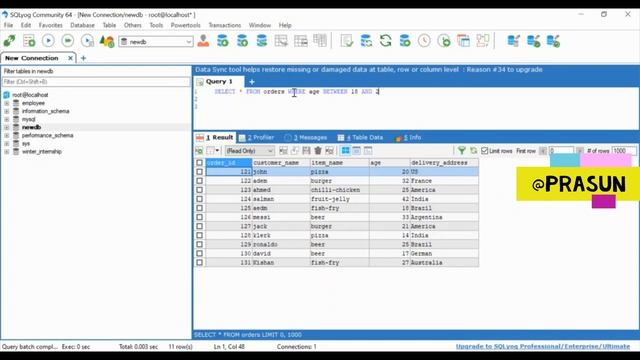Open the Transactions menu
The height and width of the screenshot is (360, 640).
click(224, 25)
